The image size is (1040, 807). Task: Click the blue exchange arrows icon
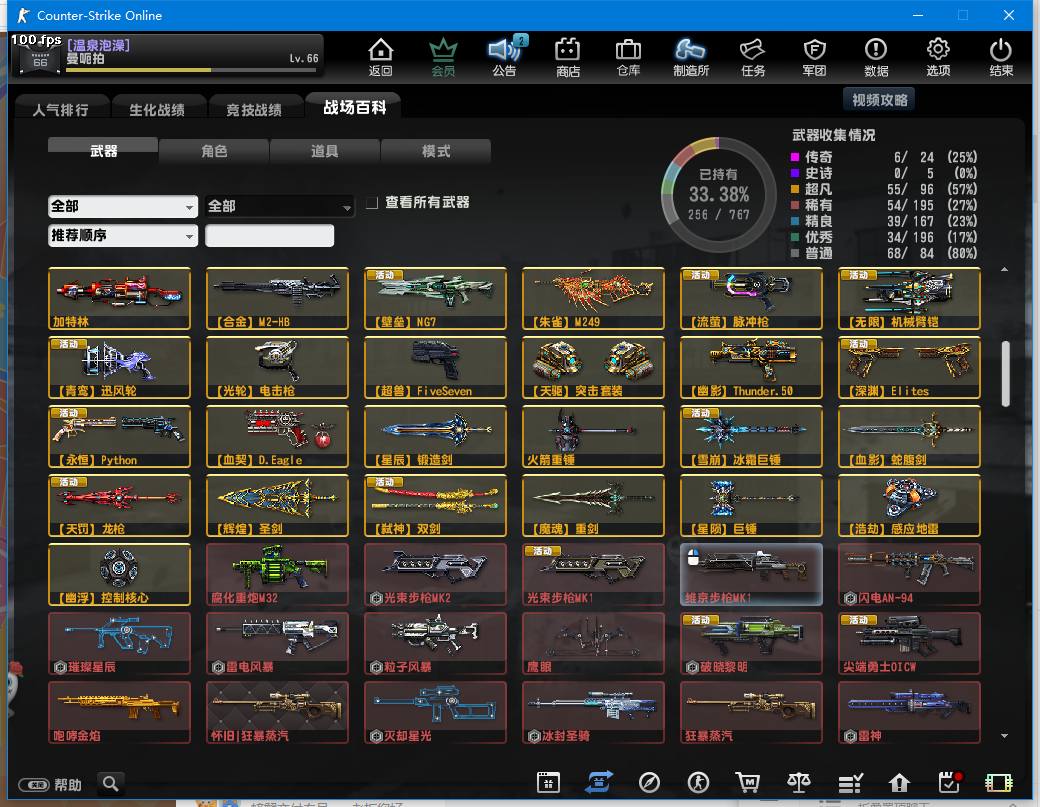(x=598, y=782)
